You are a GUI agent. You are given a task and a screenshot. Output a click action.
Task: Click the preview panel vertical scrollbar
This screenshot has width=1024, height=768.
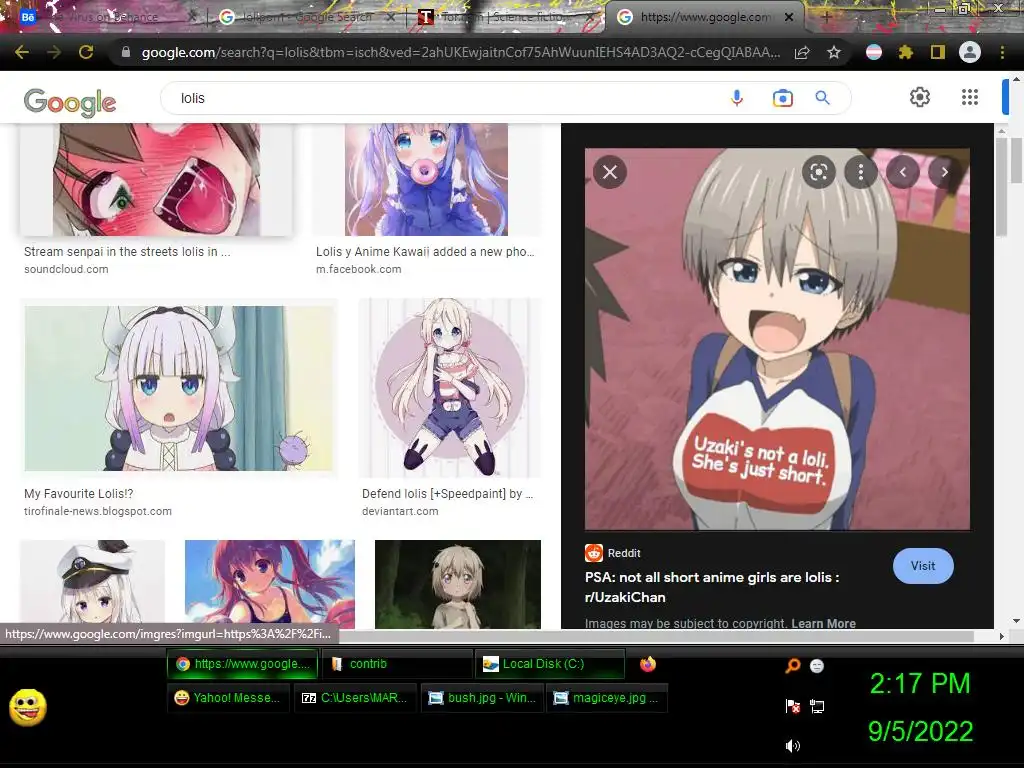point(1001,186)
